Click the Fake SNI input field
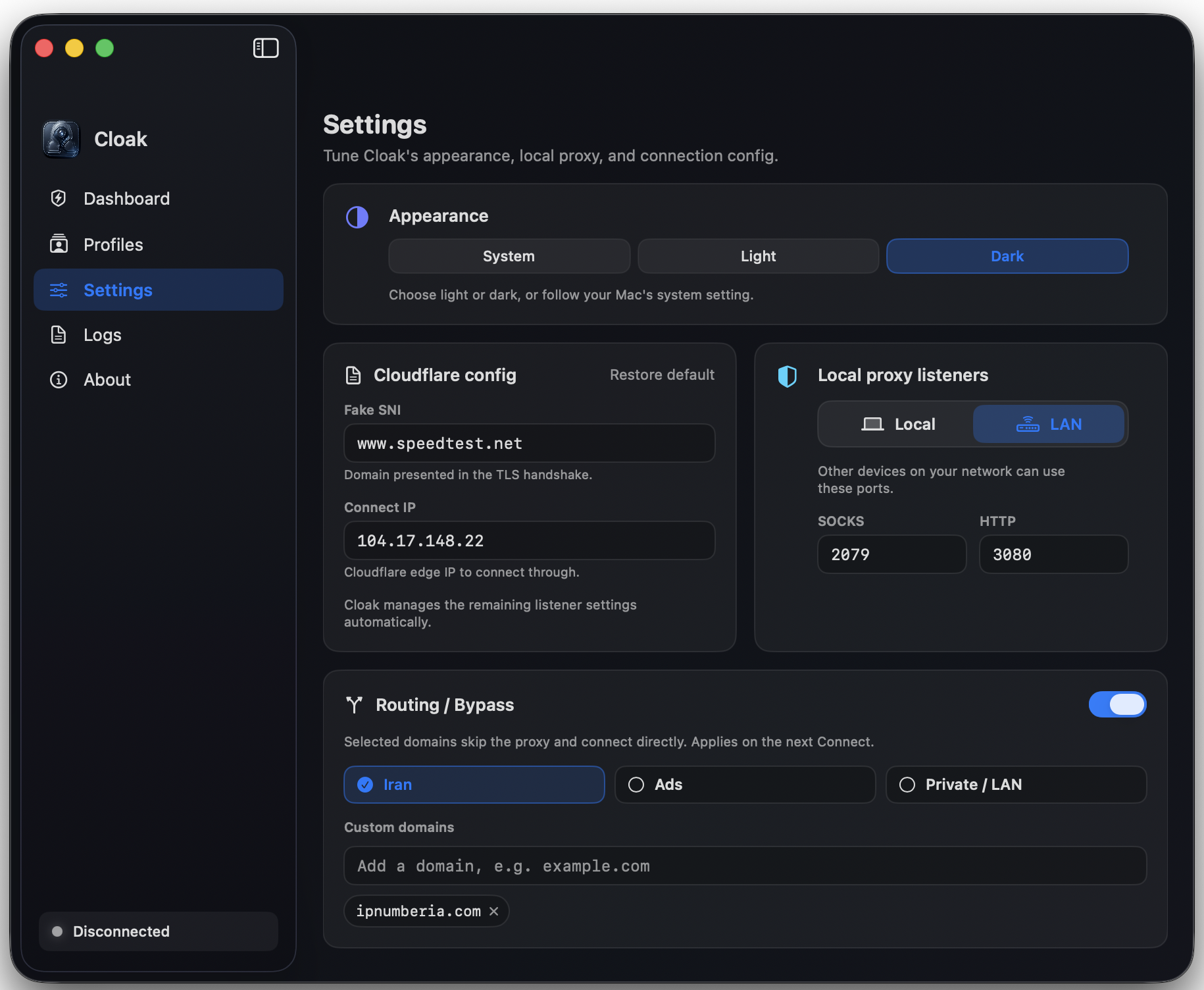The image size is (1204, 990). click(529, 443)
